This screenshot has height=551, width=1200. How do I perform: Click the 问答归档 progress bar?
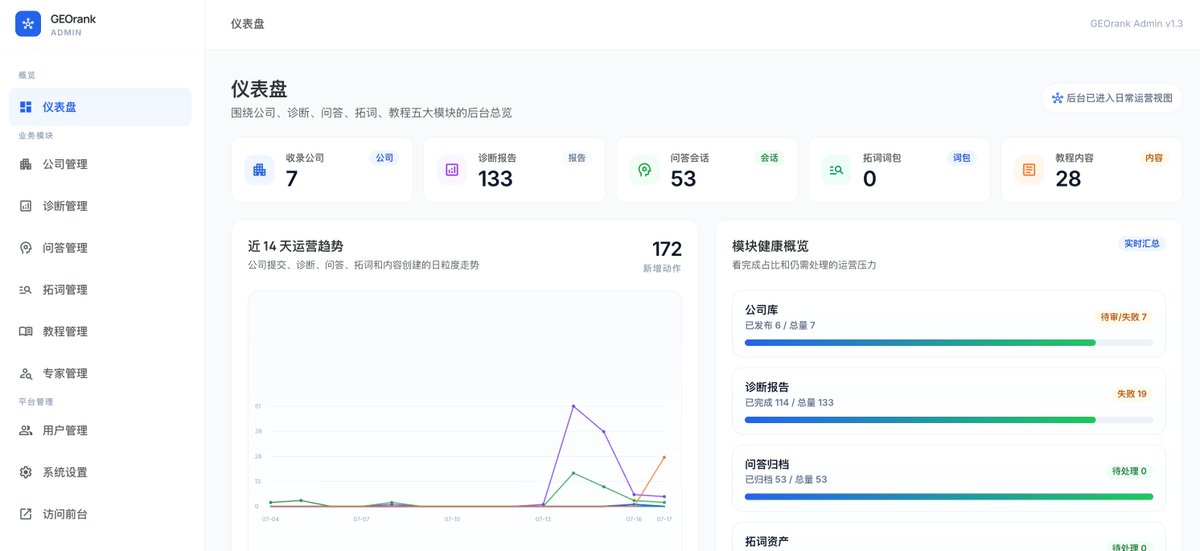tap(949, 496)
